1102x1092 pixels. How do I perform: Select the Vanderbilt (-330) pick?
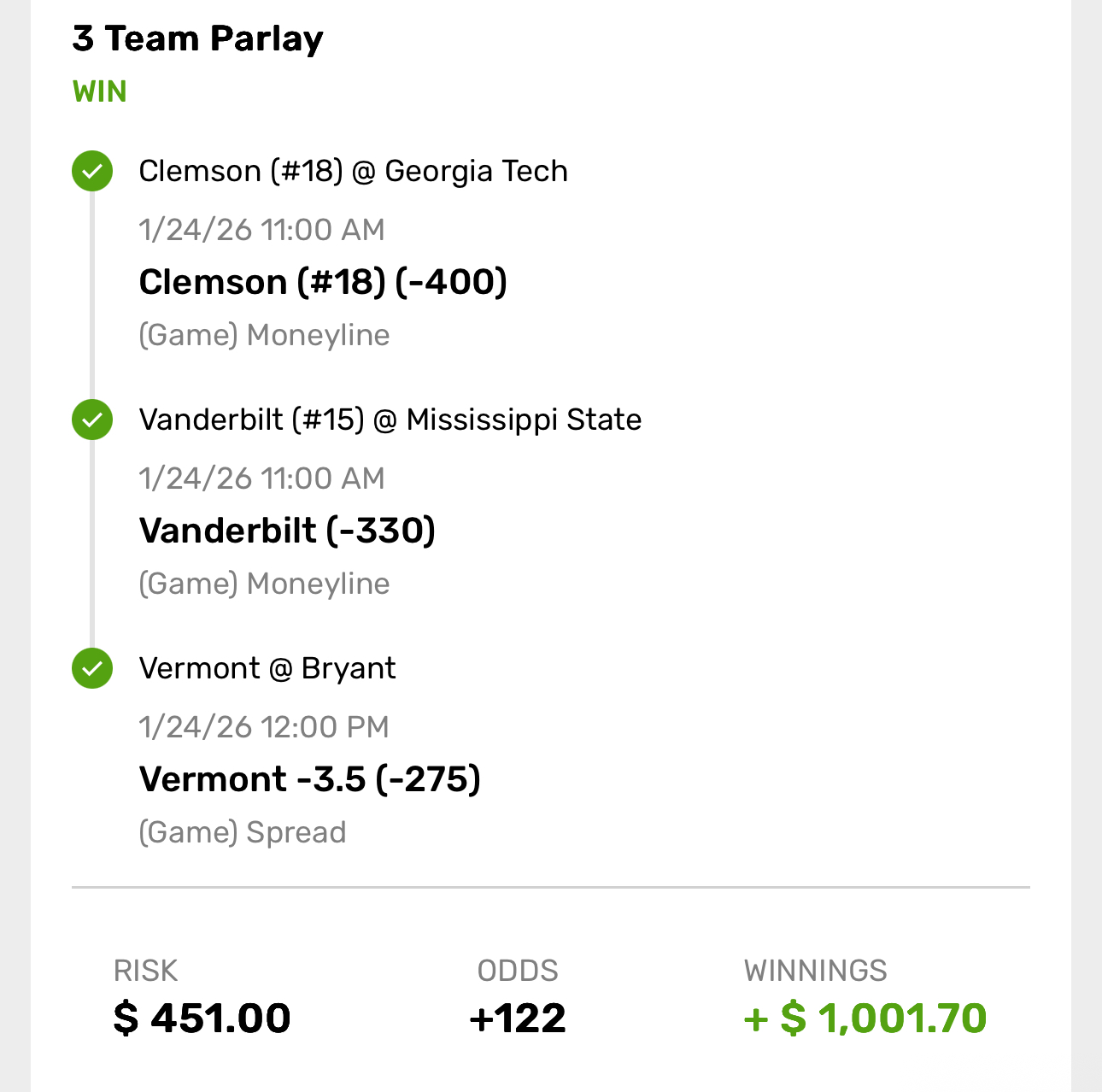[287, 531]
